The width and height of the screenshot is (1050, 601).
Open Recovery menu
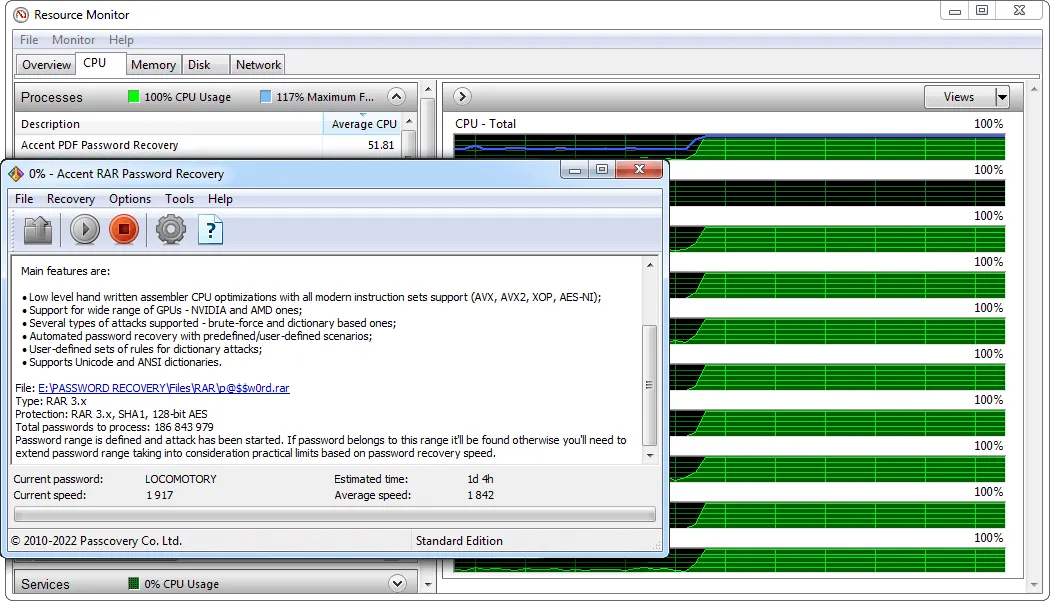[x=71, y=199]
